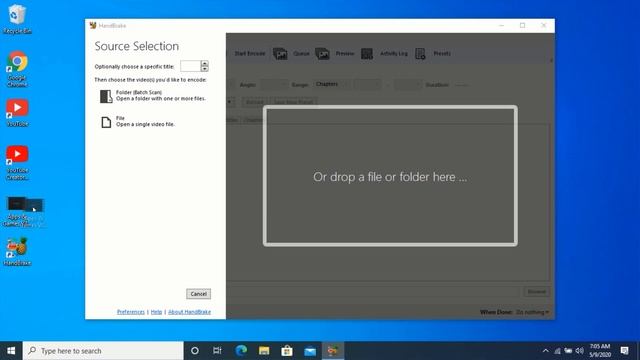Click Start Encode in HandBrake toolbar
The image size is (640, 360).
pyautogui.click(x=249, y=53)
